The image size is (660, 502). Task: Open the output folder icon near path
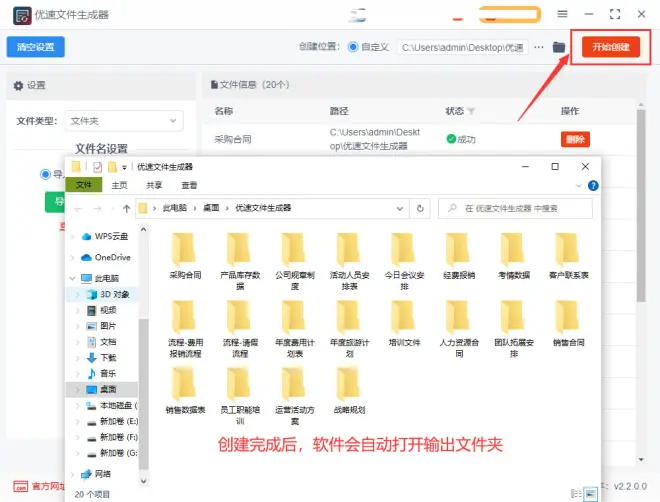(x=559, y=47)
